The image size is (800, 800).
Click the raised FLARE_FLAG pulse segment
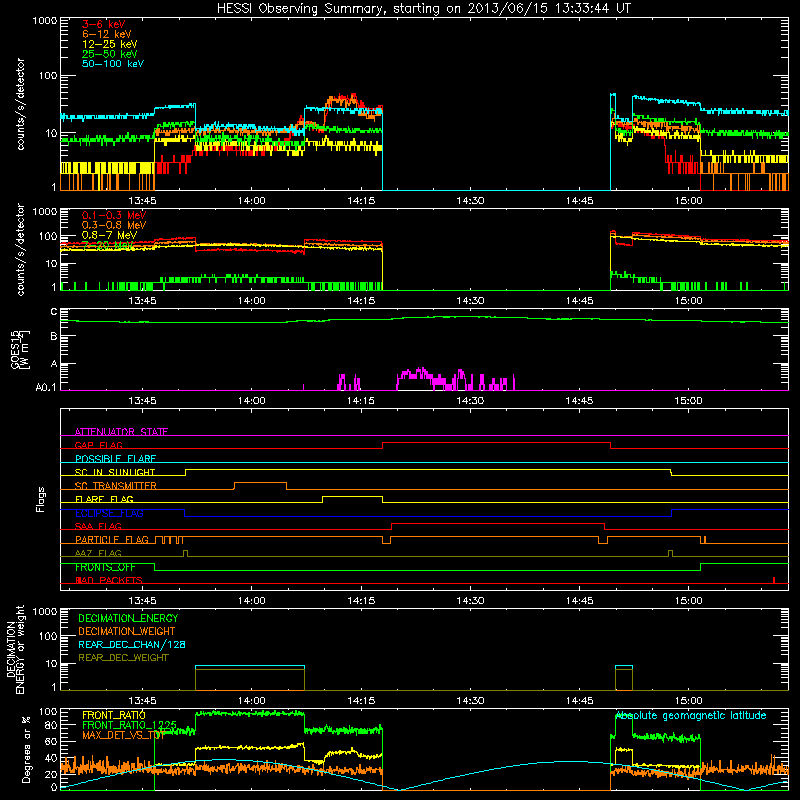click(x=352, y=496)
